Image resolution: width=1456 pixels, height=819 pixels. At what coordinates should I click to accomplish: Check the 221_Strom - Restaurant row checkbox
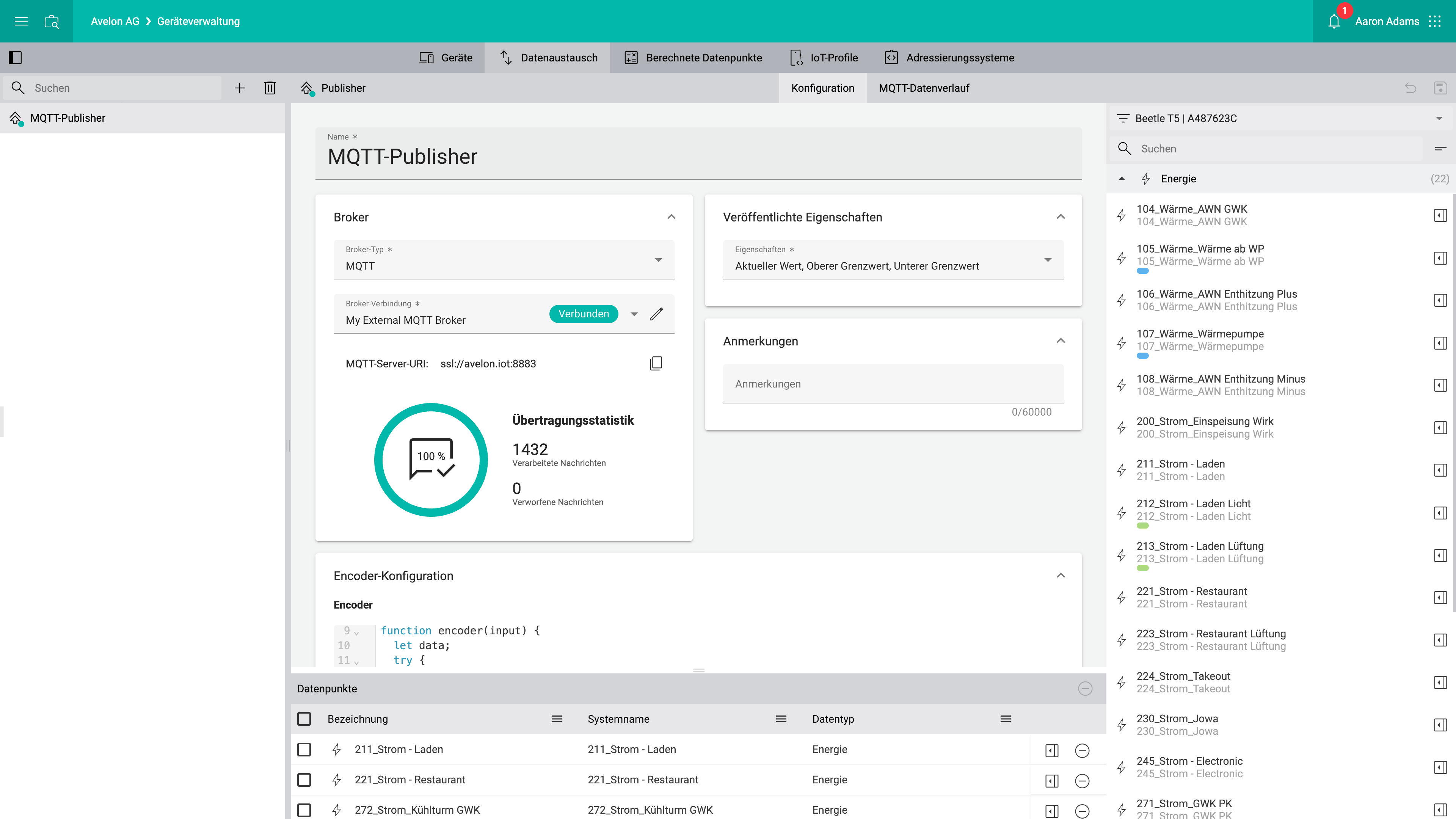(304, 780)
